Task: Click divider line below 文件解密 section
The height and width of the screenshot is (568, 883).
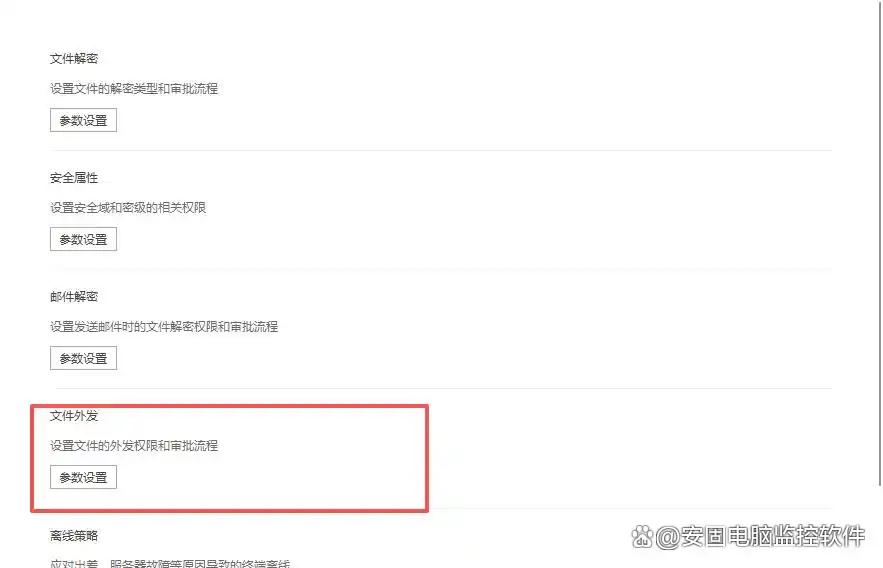Action: coord(441,150)
